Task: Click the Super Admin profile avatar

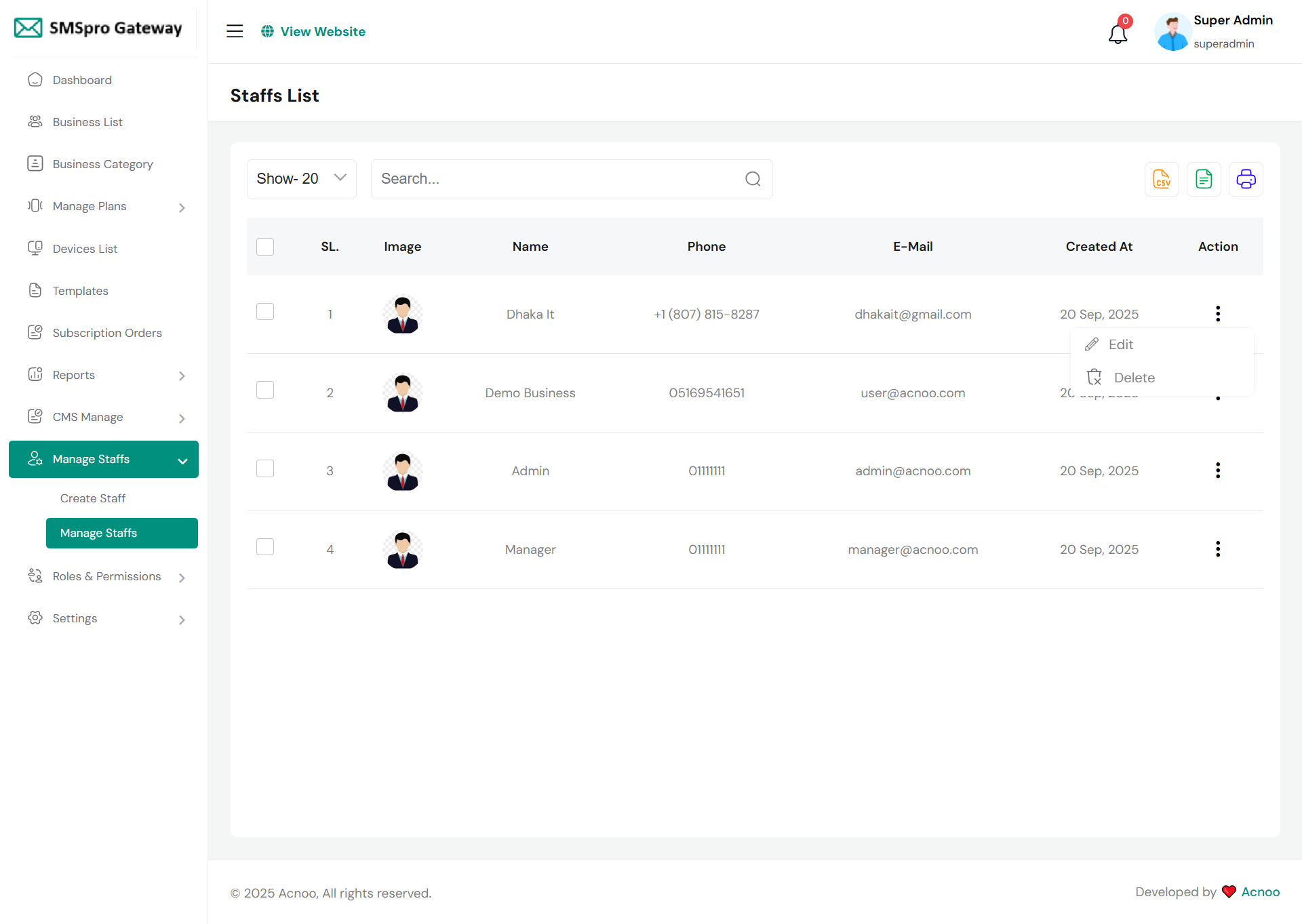Action: (x=1172, y=32)
